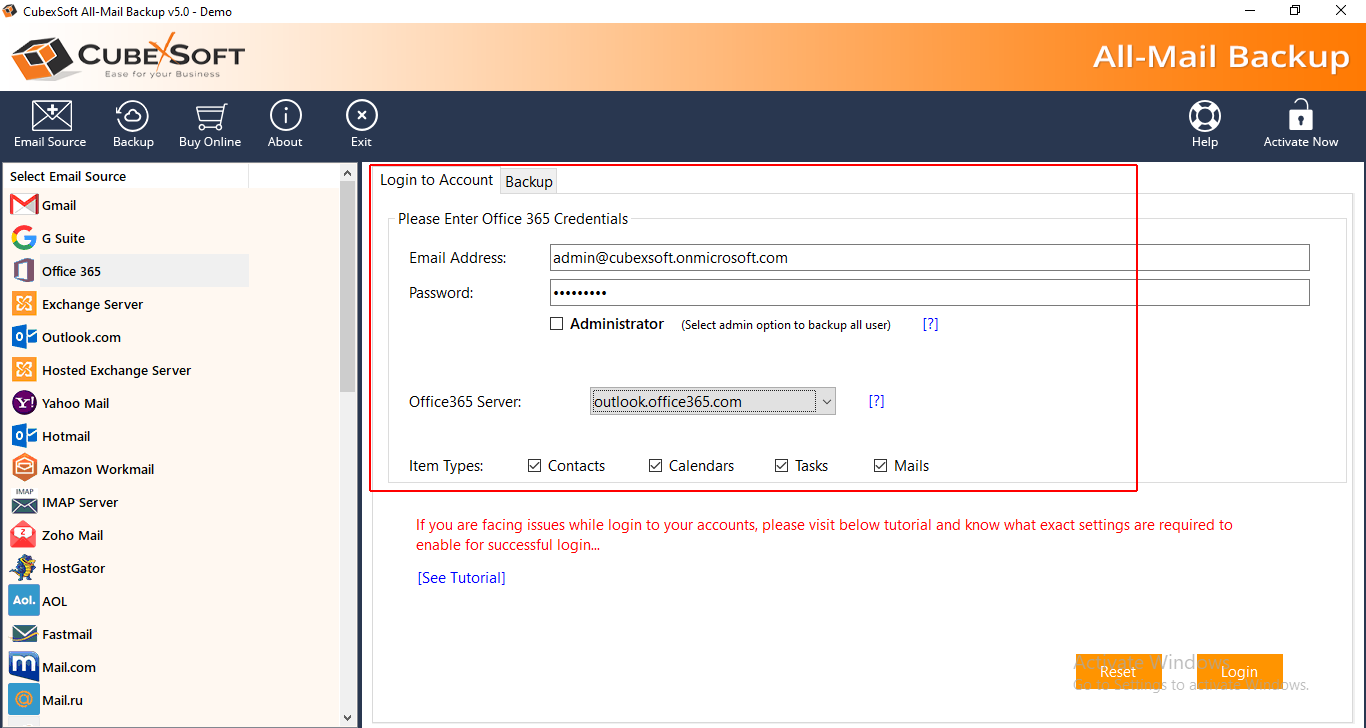Expand the Office365 Server dropdown
1366x728 pixels.
click(826, 402)
